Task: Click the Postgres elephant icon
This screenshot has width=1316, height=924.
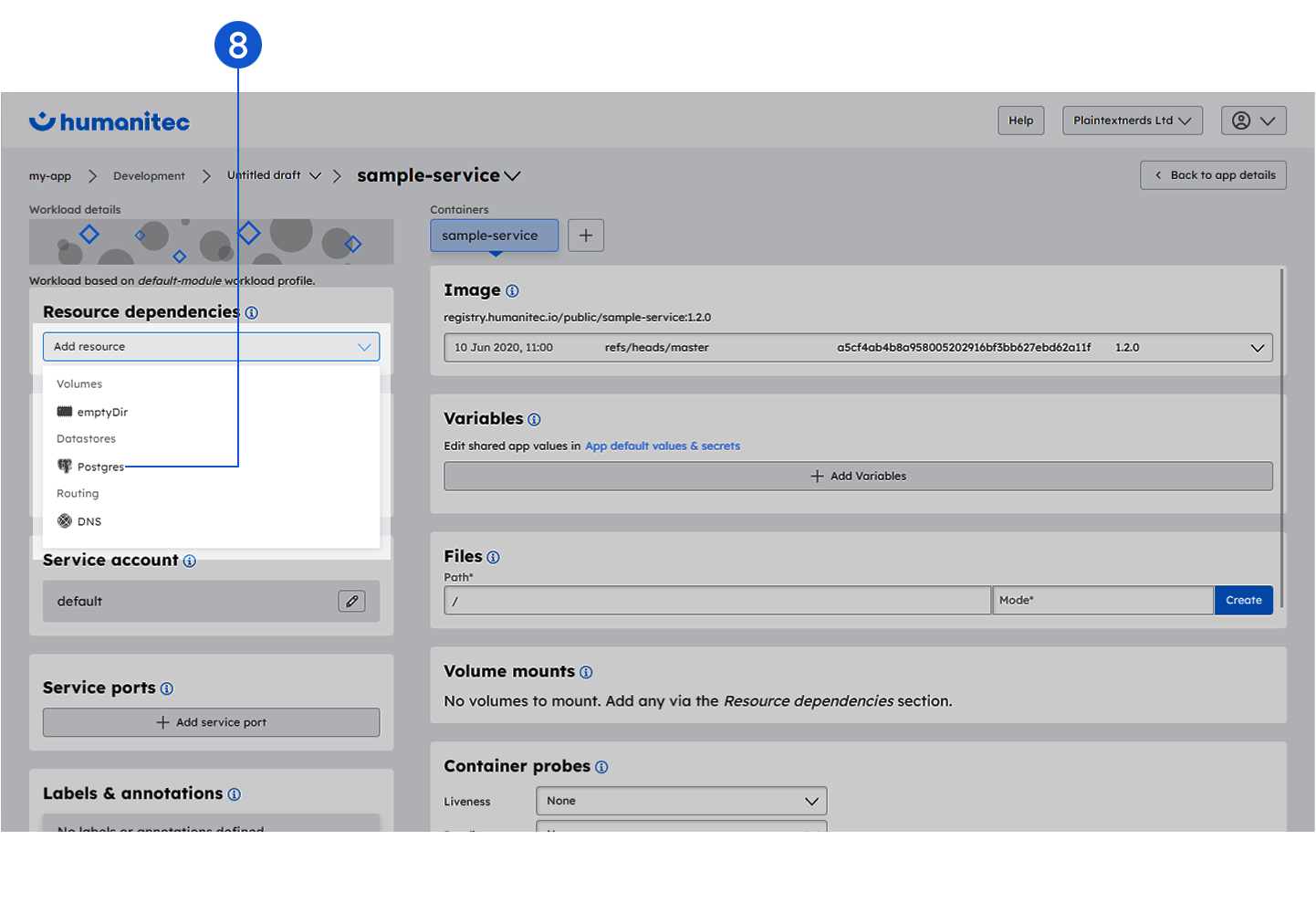Action: coord(65,467)
